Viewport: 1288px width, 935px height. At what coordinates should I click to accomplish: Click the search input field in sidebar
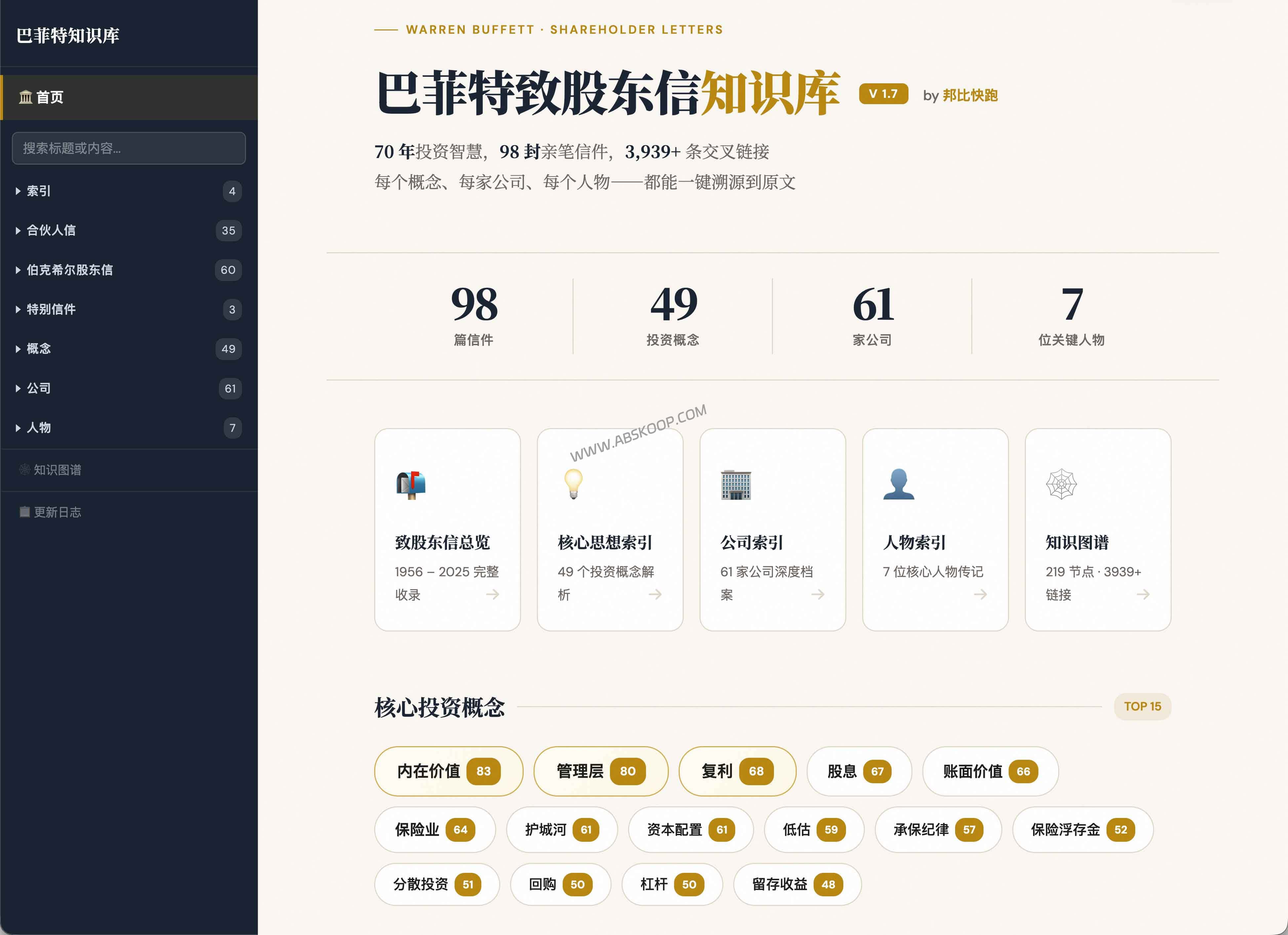click(x=129, y=148)
